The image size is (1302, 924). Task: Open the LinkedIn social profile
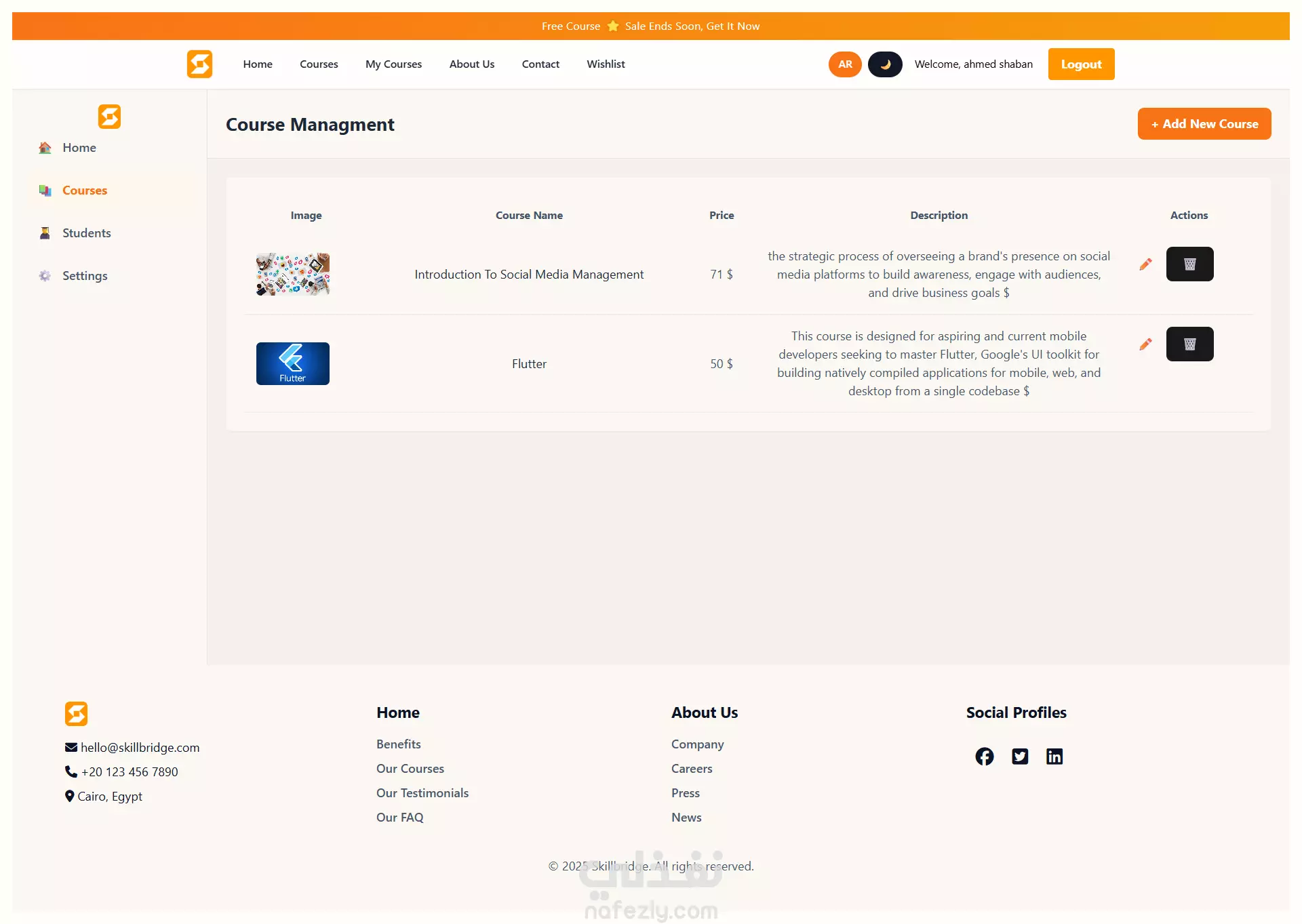tap(1054, 757)
